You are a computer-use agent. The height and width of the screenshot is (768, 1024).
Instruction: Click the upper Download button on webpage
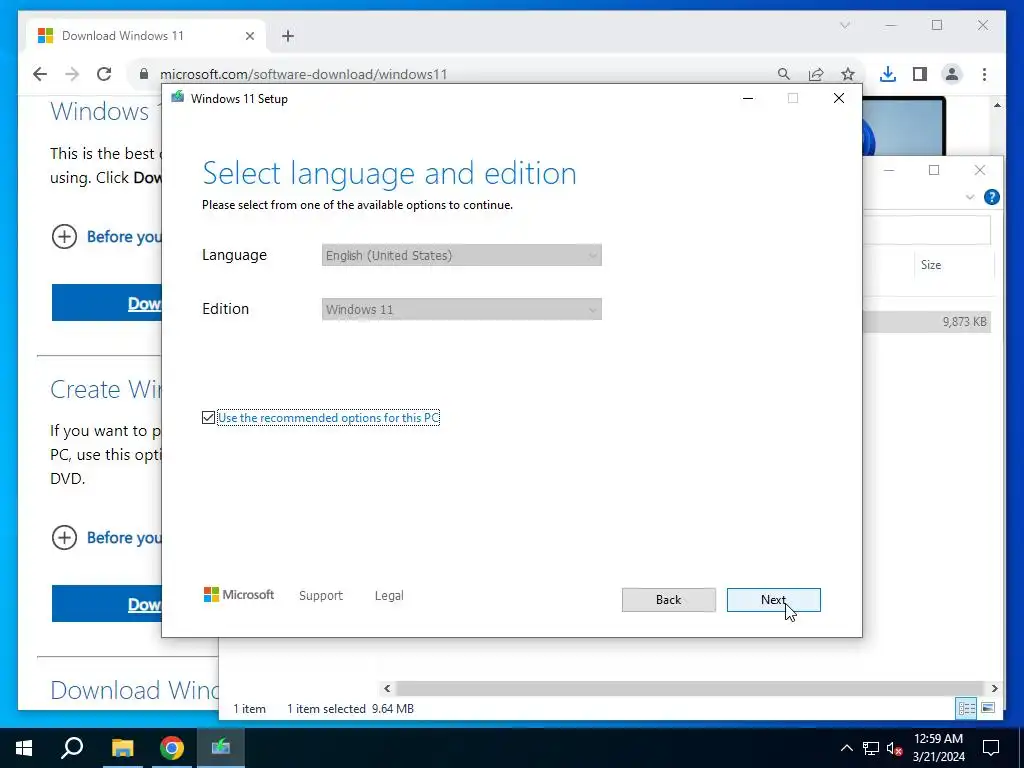coord(106,302)
